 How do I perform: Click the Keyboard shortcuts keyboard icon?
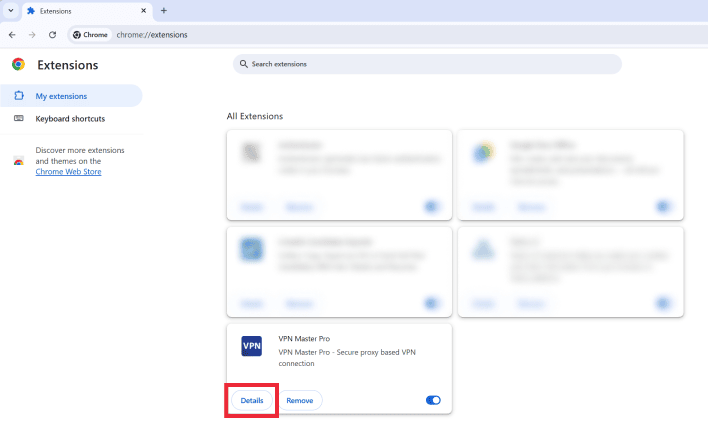coord(19,118)
